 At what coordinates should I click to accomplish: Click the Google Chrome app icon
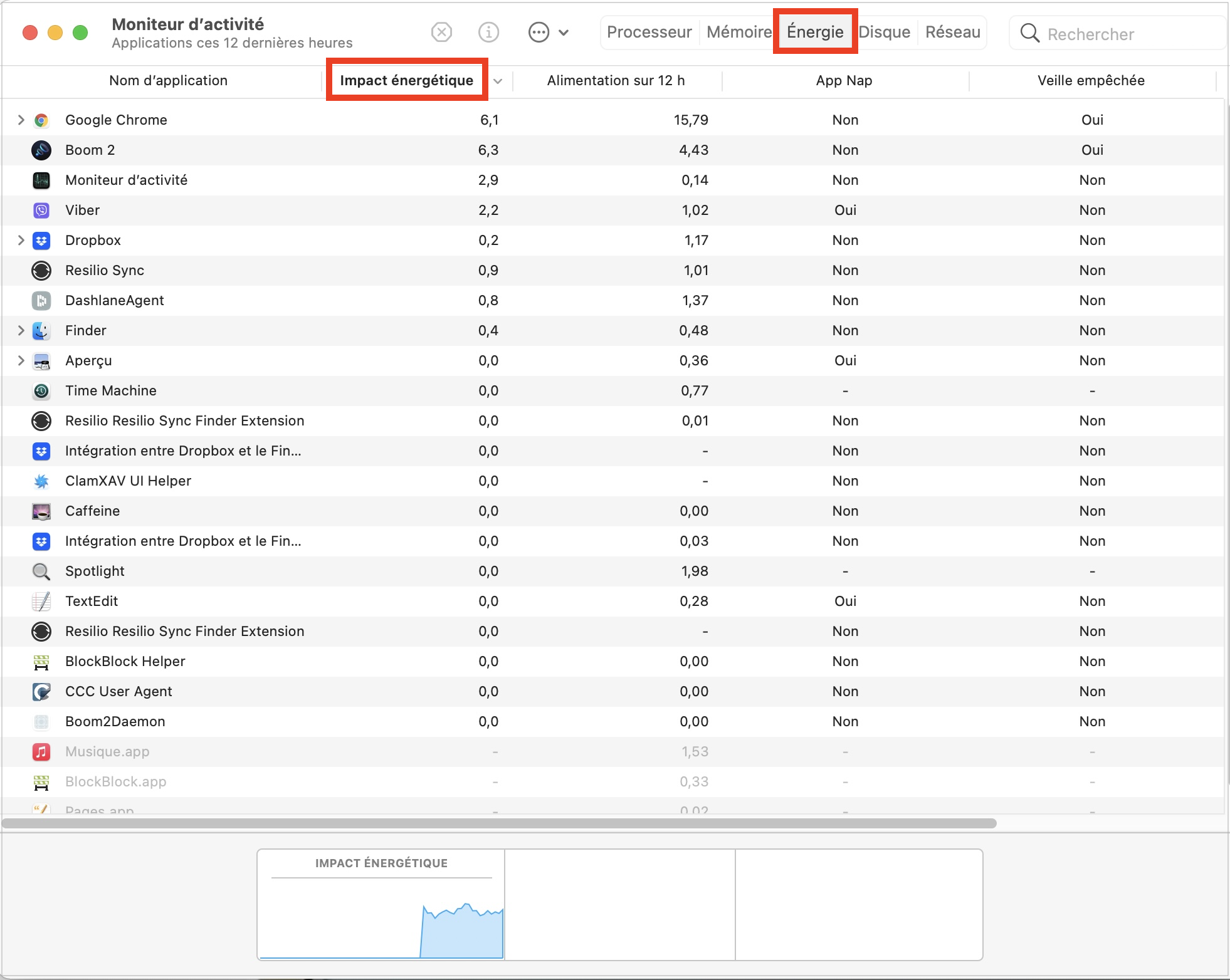41,120
